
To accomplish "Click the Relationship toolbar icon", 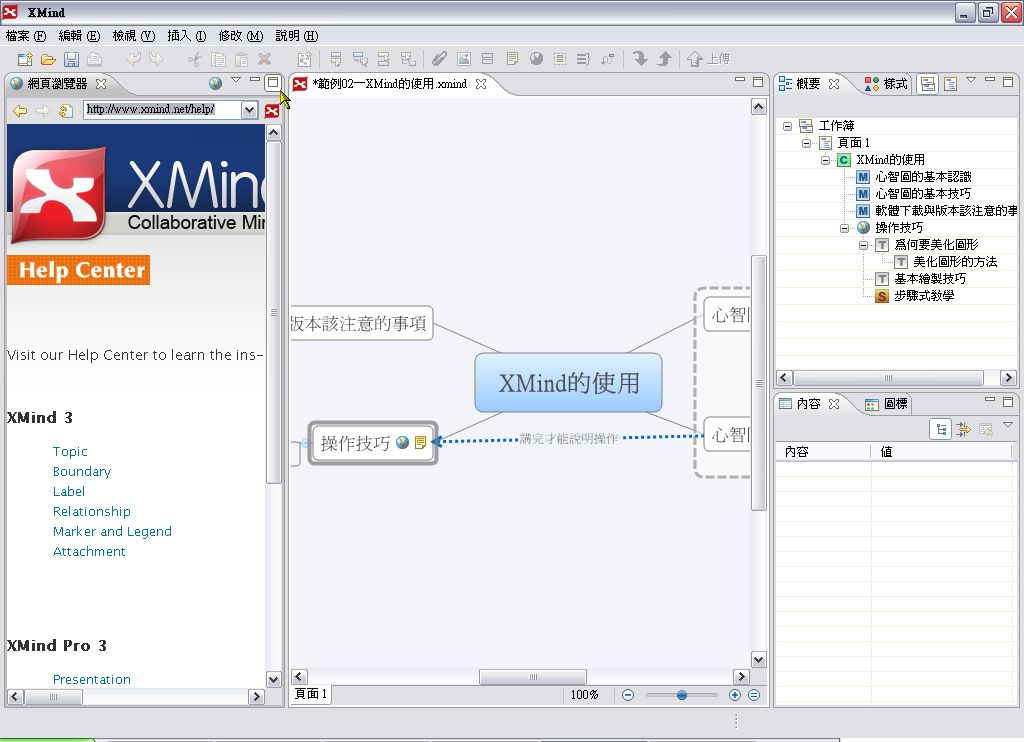I will click(x=607, y=59).
